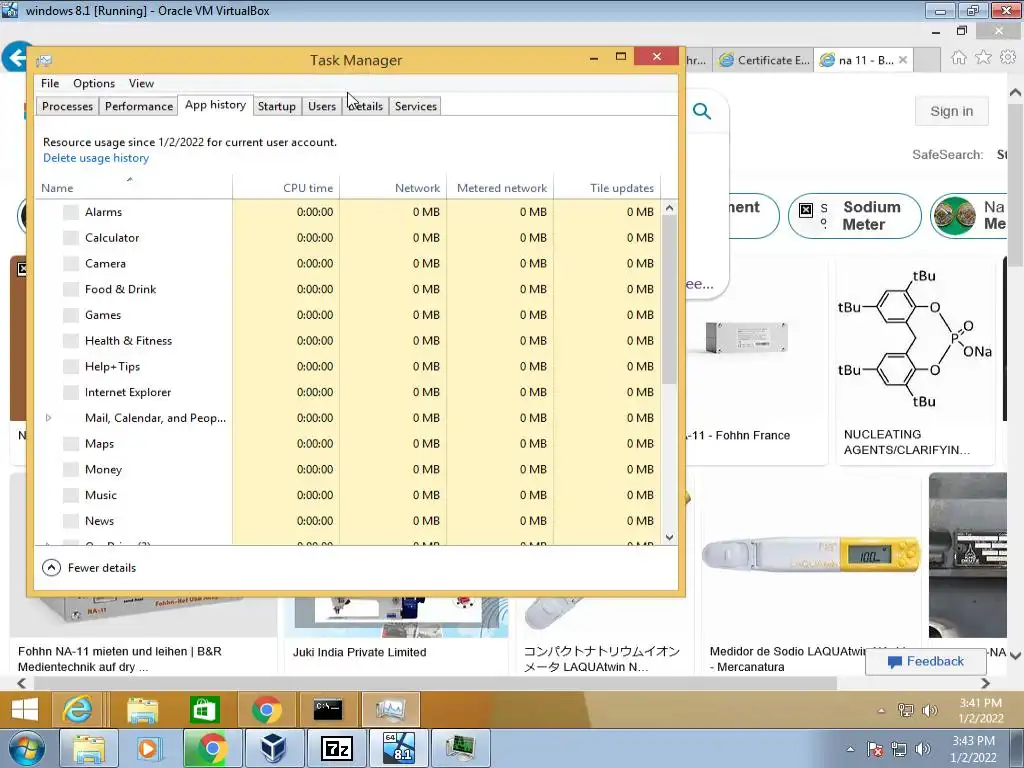
Task: Open Internet Explorer from VM taskbar
Action: click(78, 709)
